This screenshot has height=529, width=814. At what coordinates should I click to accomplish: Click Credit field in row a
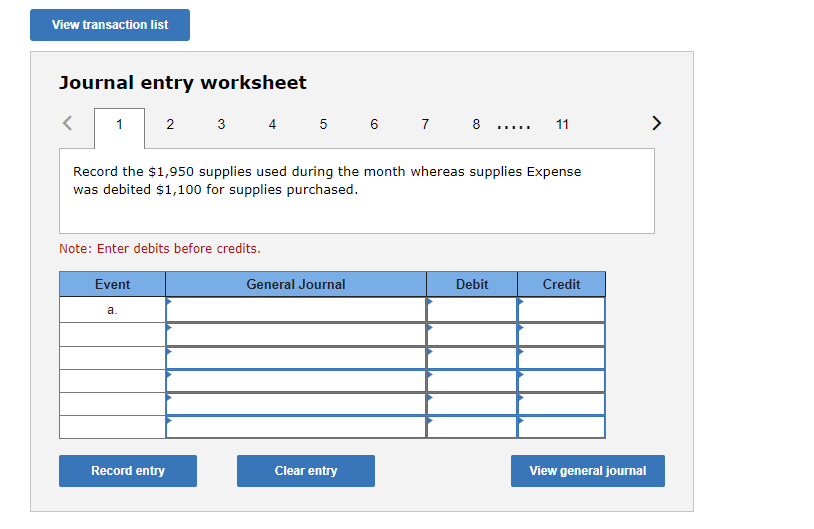(561, 309)
